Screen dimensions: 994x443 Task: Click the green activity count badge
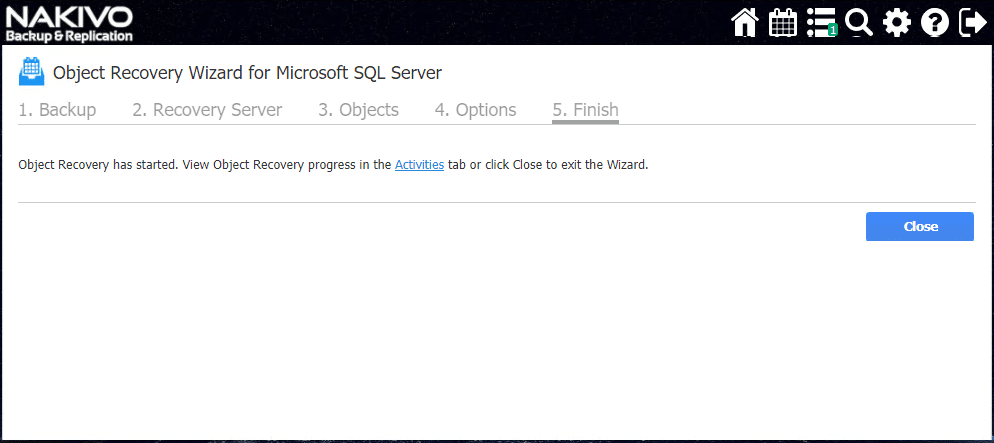(x=832, y=31)
